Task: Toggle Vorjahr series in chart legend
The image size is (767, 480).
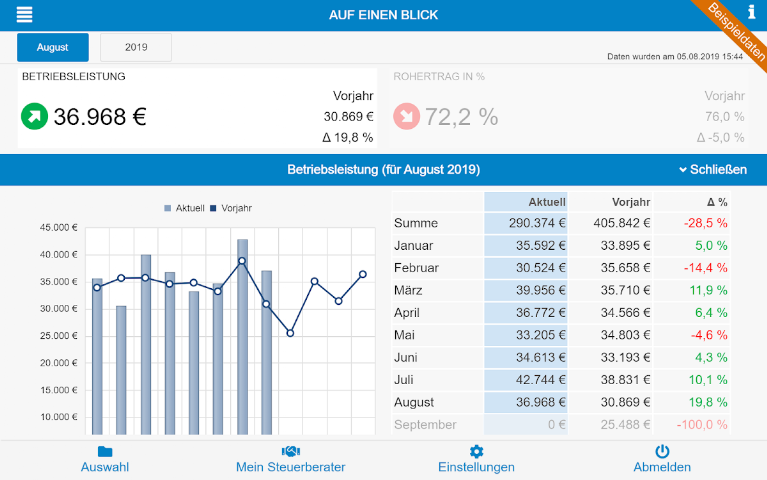Action: (231, 208)
